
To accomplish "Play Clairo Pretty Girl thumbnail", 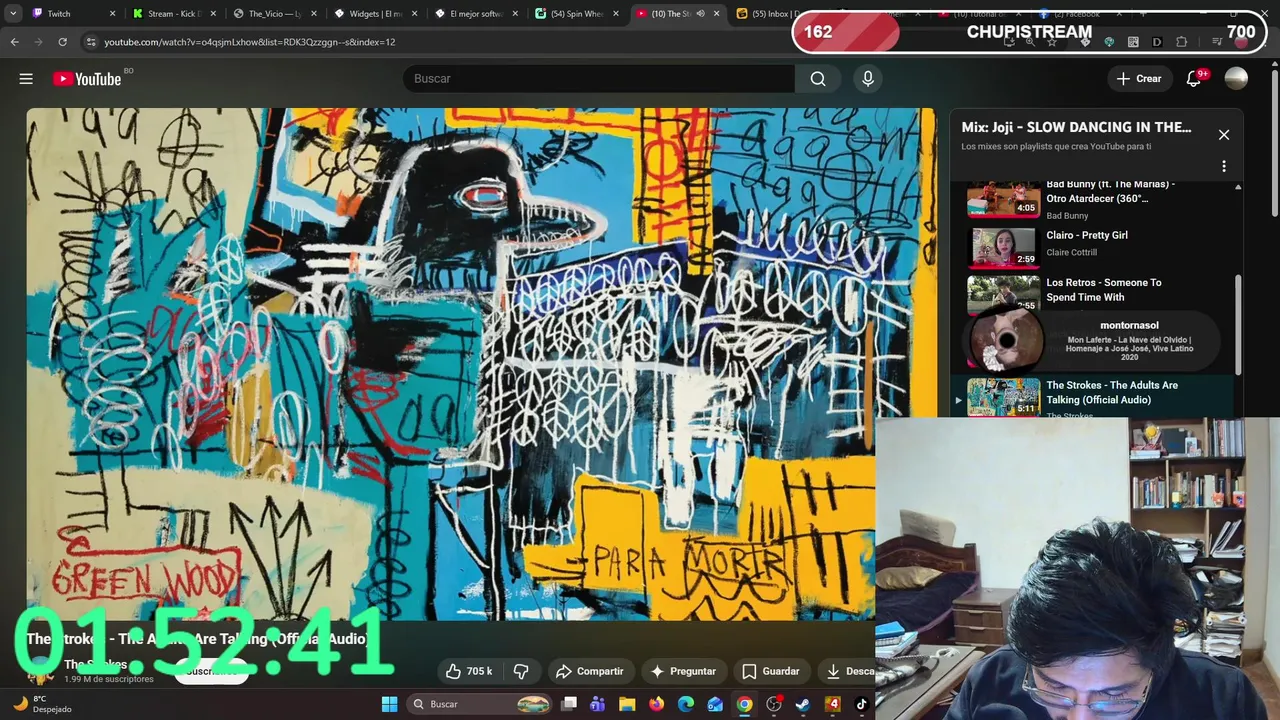I will coord(1003,247).
